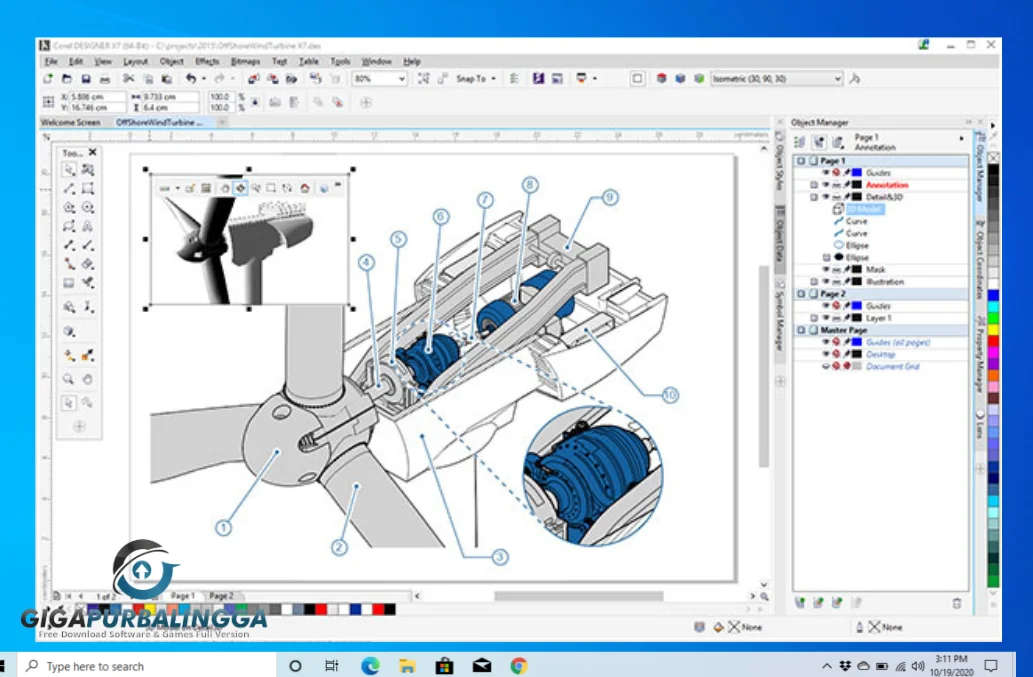This screenshot has width=1033, height=677.
Task: Click the Windows Task View button
Action: point(331,666)
